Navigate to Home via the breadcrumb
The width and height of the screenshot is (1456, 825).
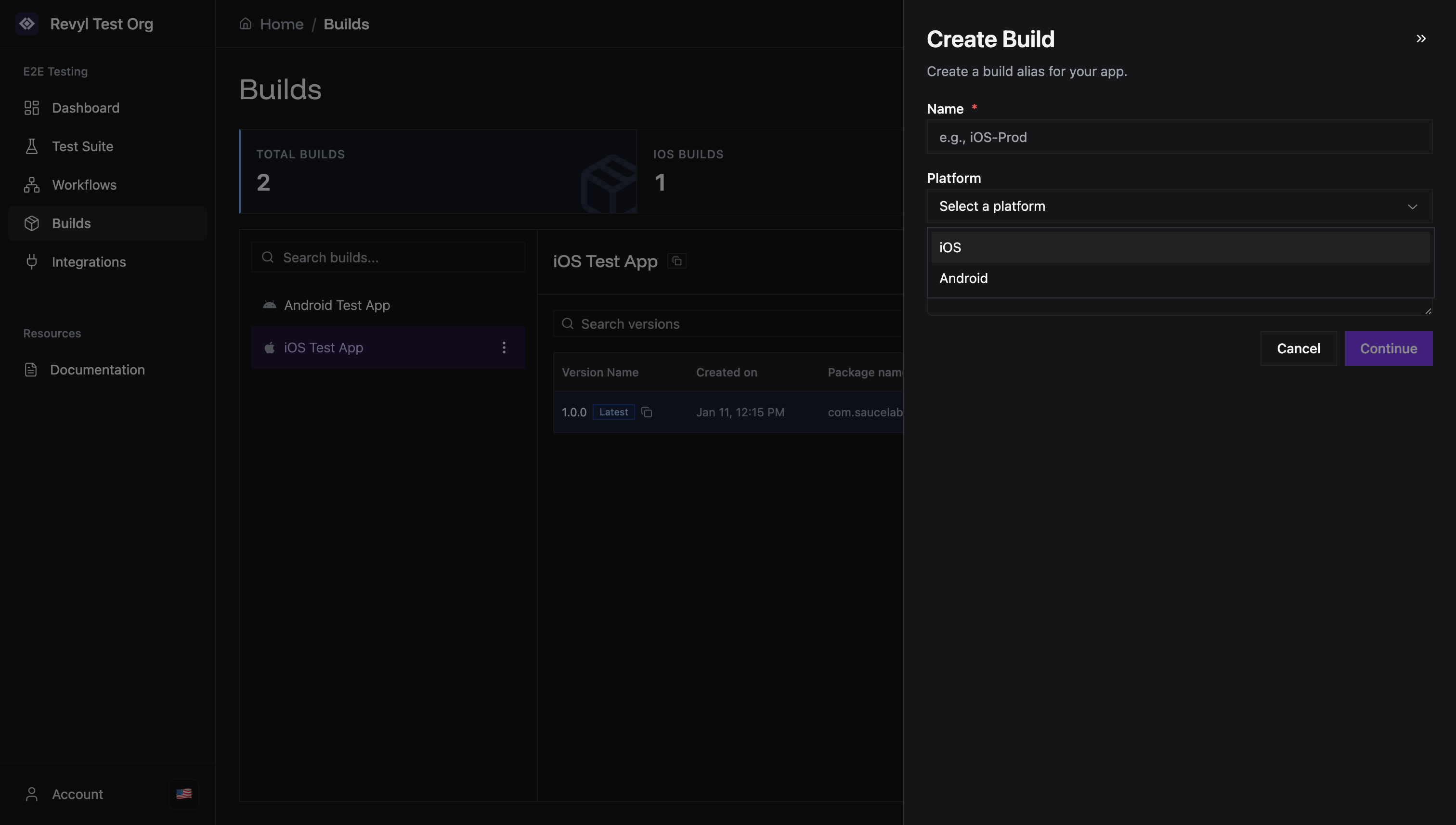point(282,24)
